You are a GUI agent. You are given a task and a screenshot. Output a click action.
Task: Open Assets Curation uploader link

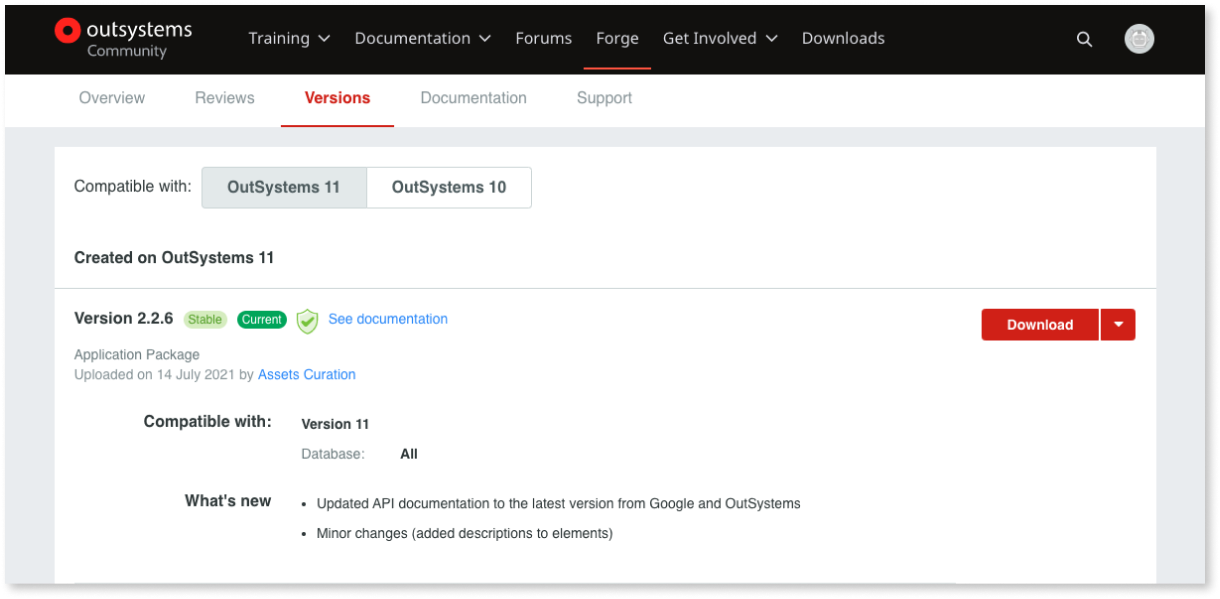tap(307, 374)
